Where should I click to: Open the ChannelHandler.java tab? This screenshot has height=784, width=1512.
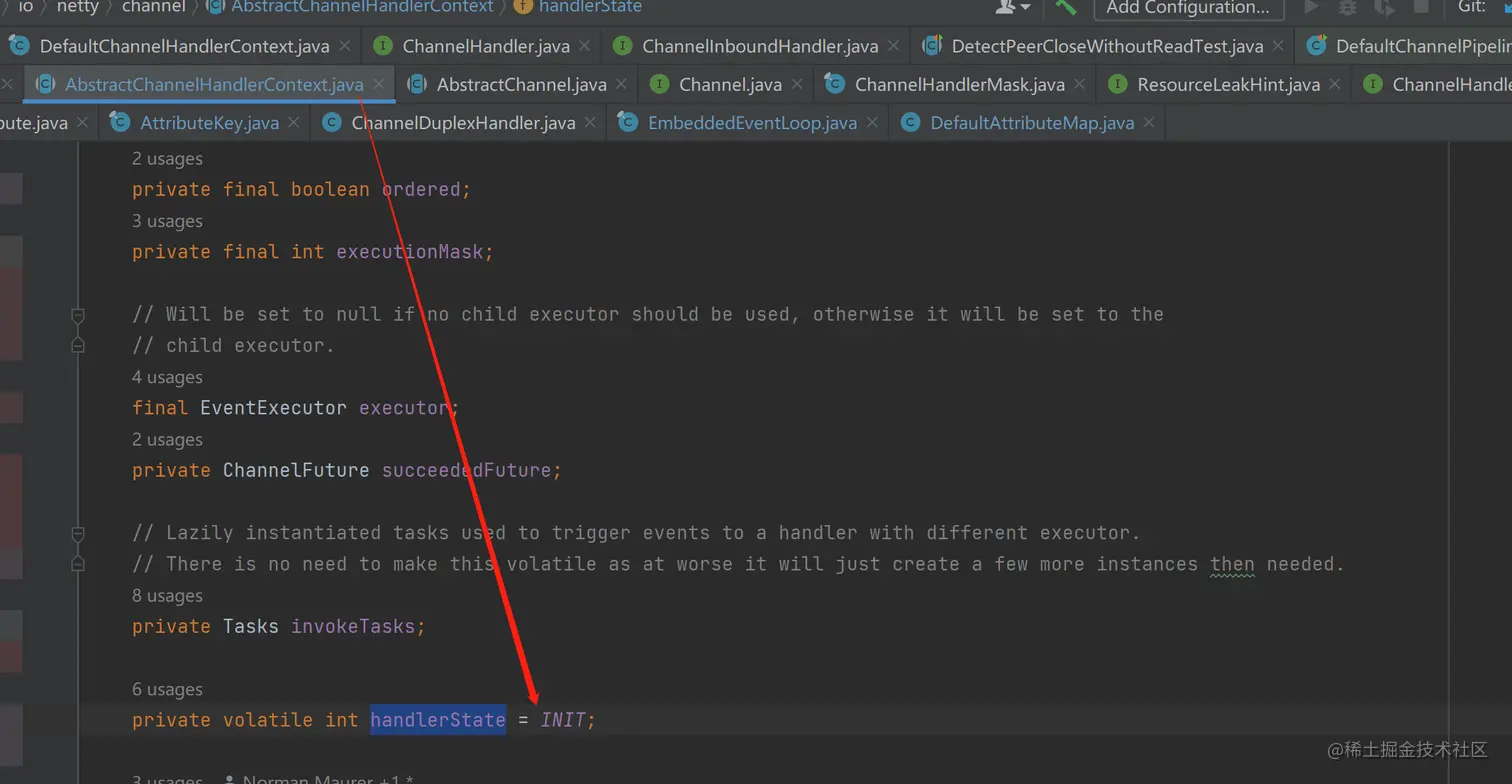pyautogui.click(x=486, y=46)
